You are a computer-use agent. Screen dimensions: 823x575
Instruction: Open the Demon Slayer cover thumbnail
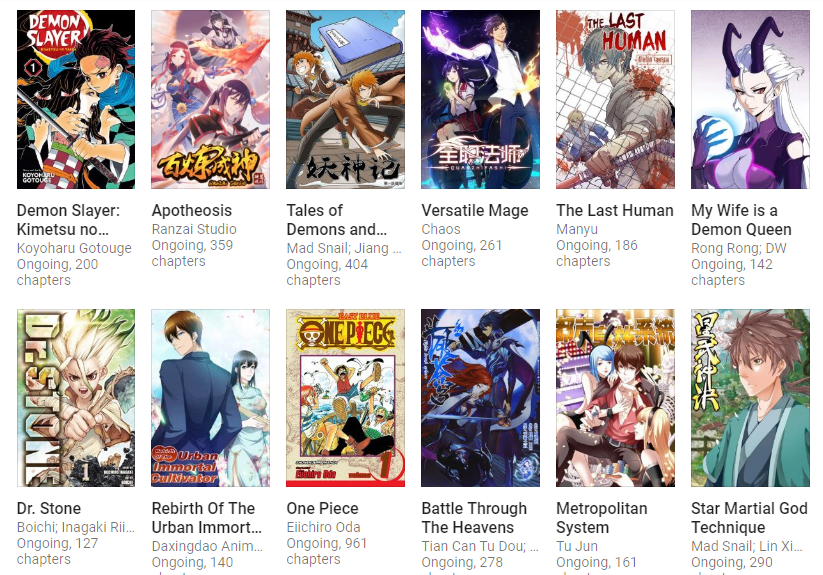pos(76,99)
